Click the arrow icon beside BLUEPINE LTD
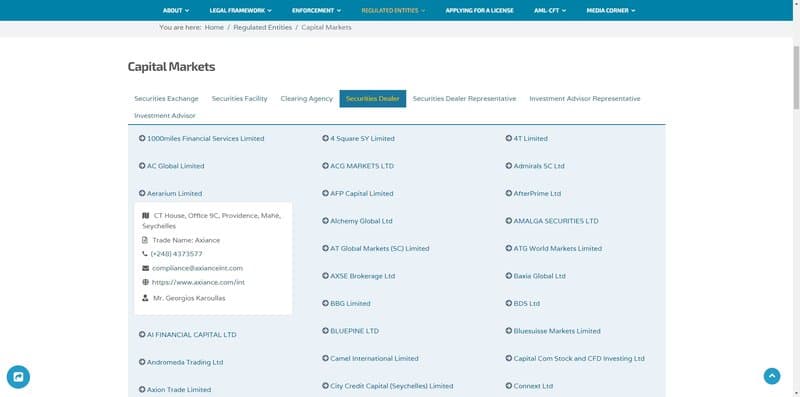The width and height of the screenshot is (800, 397). pos(325,331)
